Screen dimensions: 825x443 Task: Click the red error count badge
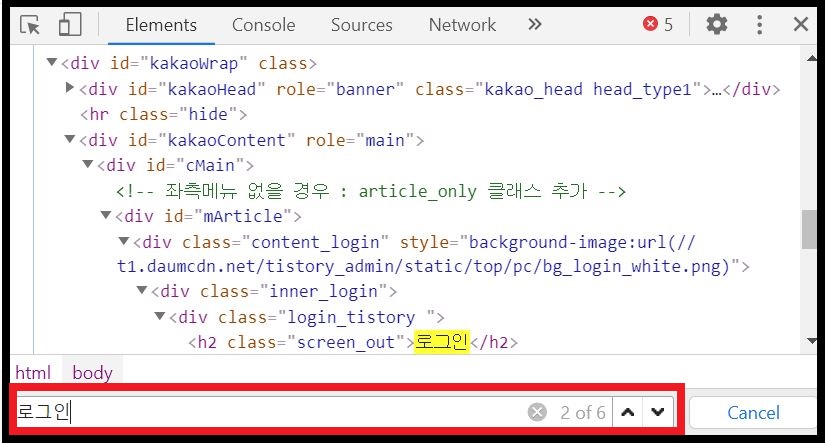pyautogui.click(x=658, y=24)
